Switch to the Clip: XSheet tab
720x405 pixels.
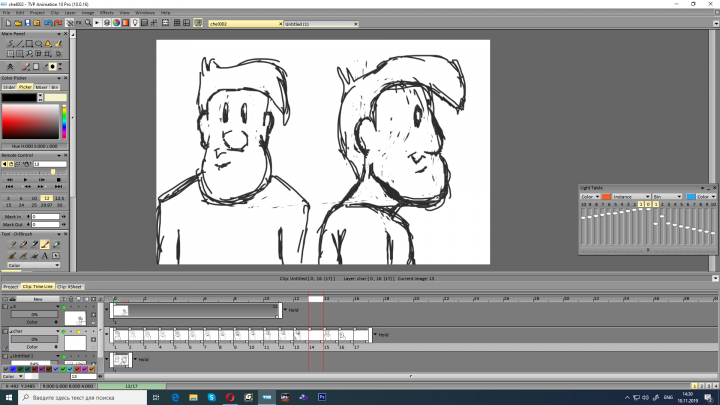(69, 287)
